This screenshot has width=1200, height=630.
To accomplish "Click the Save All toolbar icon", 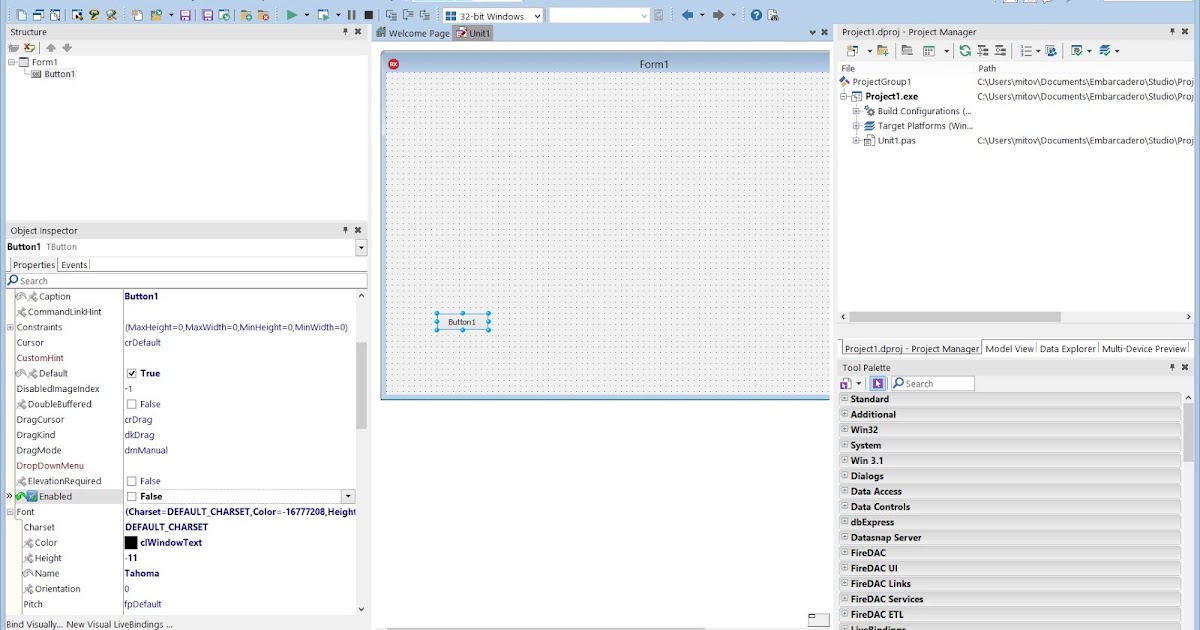I will 208,14.
